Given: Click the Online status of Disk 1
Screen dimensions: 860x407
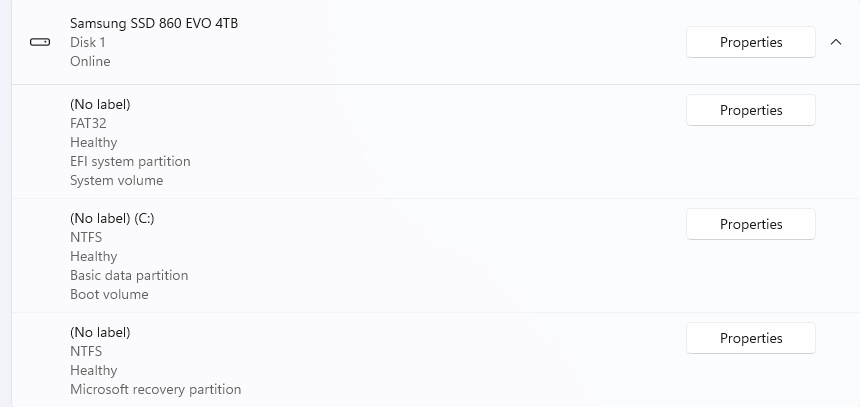Looking at the screenshot, I should tap(90, 61).
